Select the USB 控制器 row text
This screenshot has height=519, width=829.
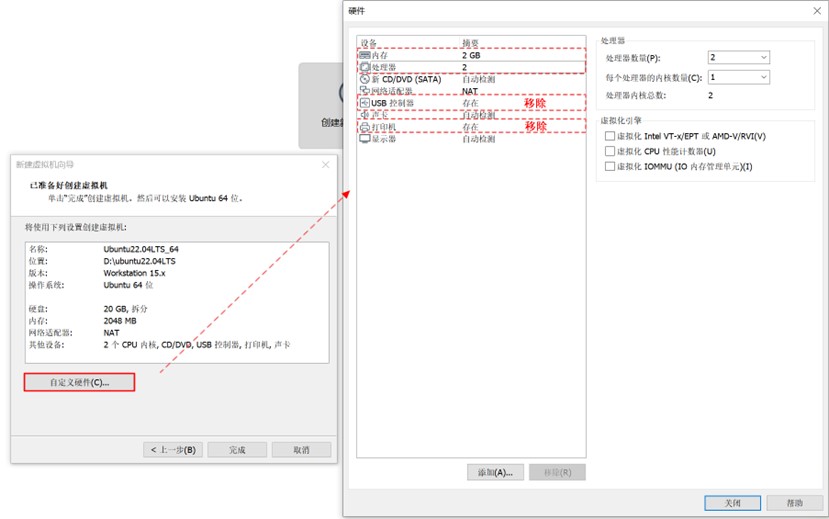click(x=392, y=103)
